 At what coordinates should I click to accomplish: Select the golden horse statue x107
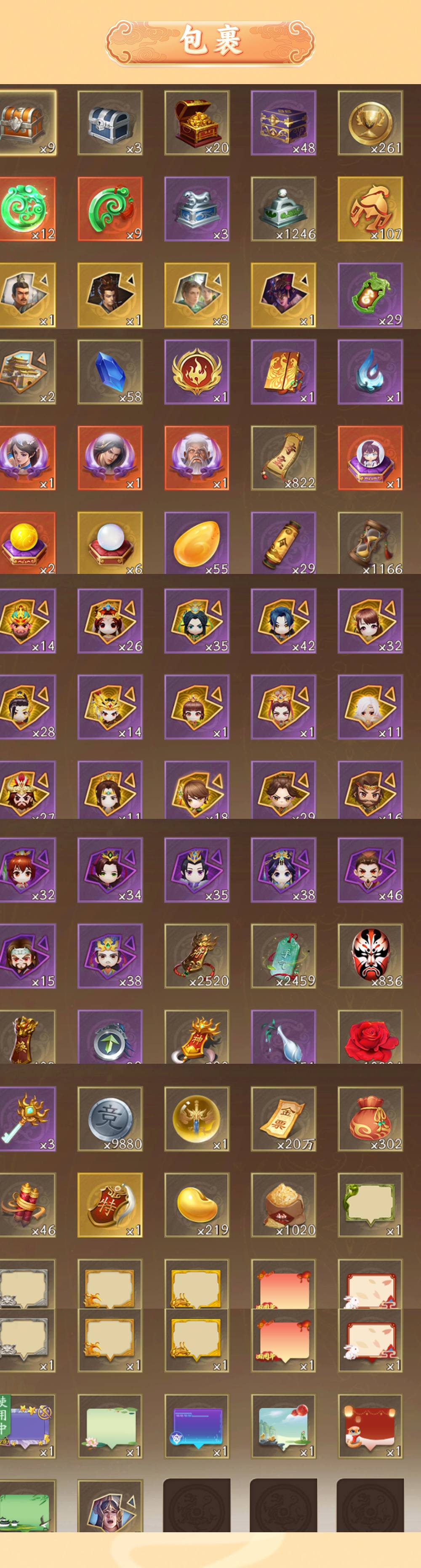[370, 209]
